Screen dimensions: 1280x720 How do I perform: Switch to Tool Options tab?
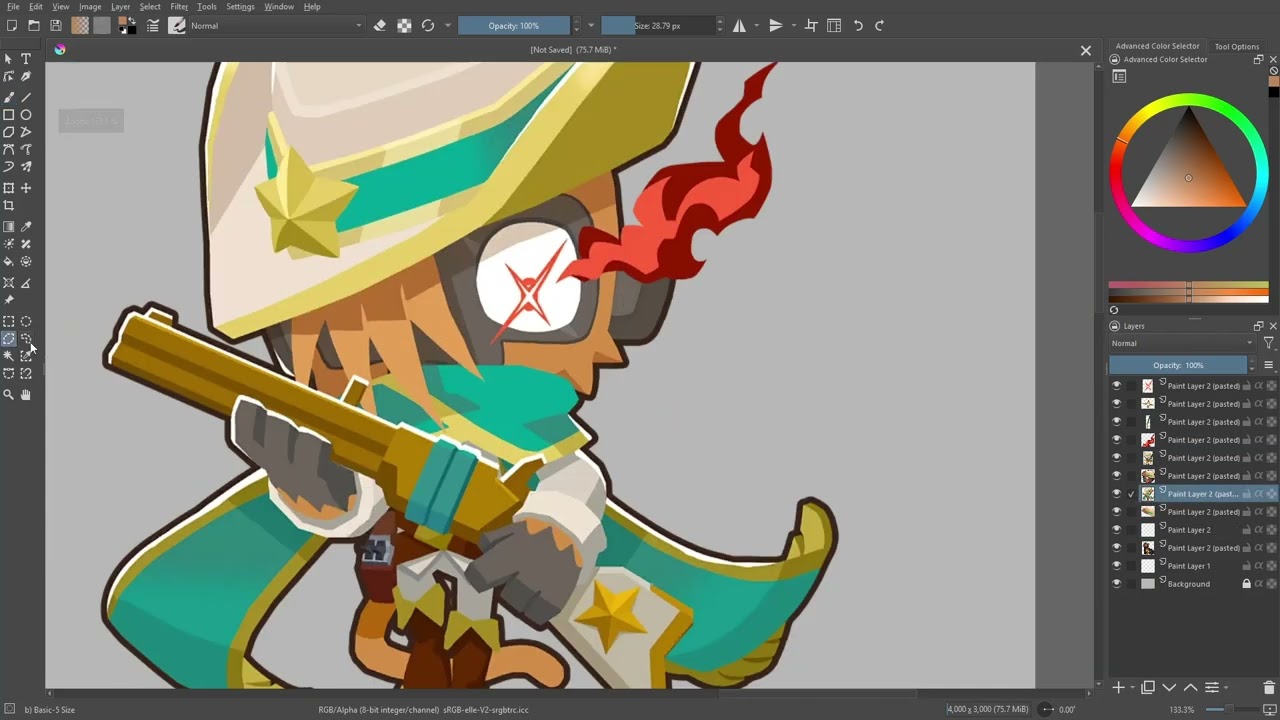point(1237,46)
